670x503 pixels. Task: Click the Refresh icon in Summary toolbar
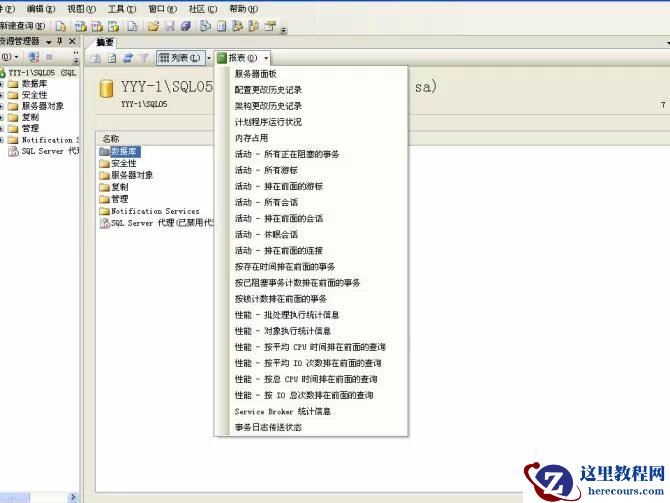112,58
